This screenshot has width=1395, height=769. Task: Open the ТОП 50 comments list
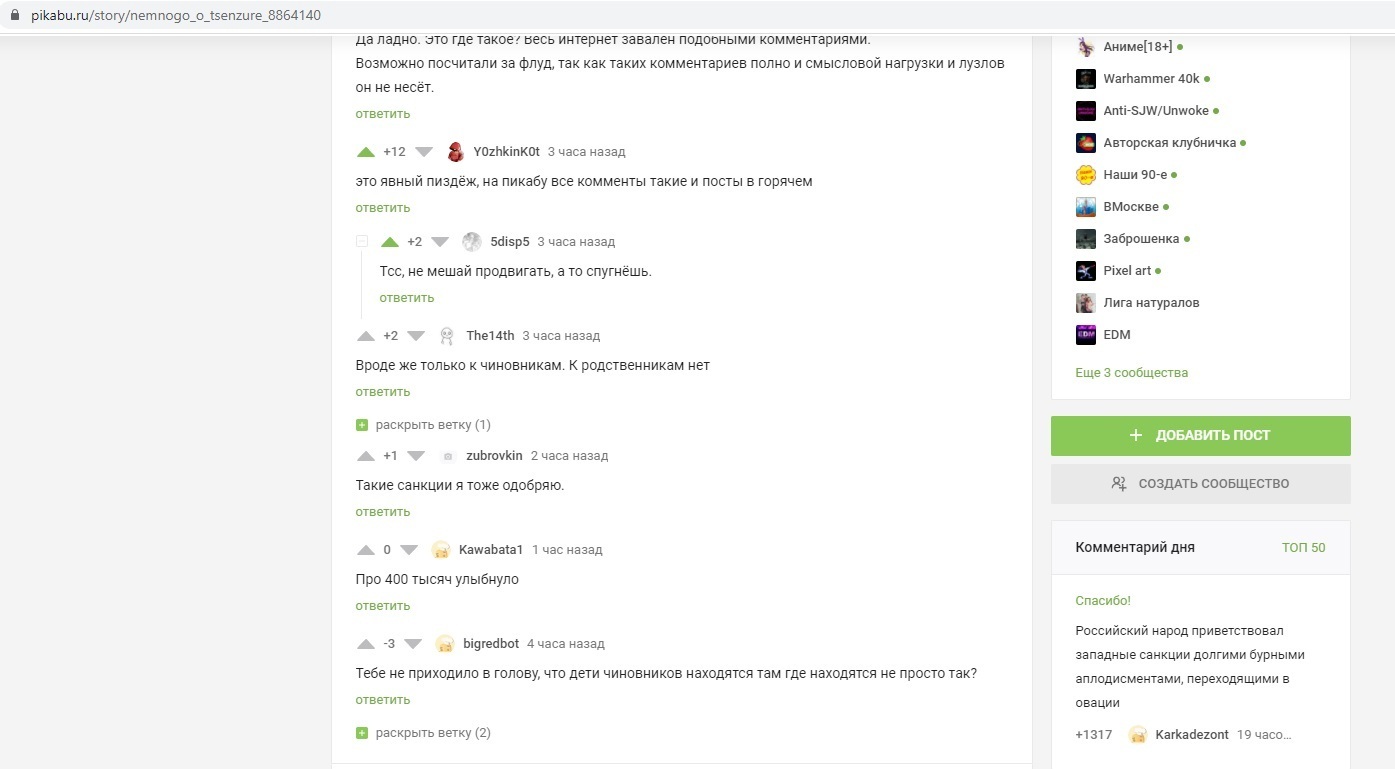point(1303,547)
